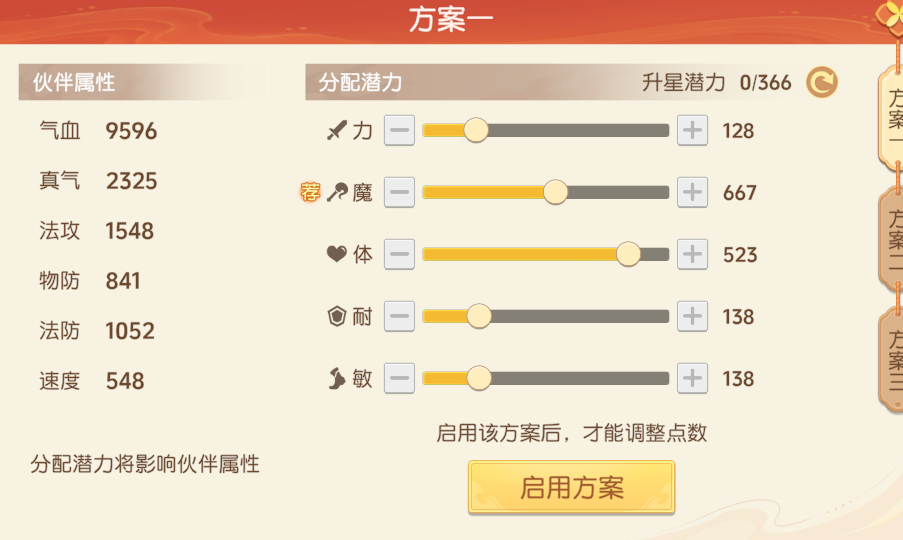Increase 敏 with the plus button
This screenshot has height=540, width=903.
tap(692, 379)
